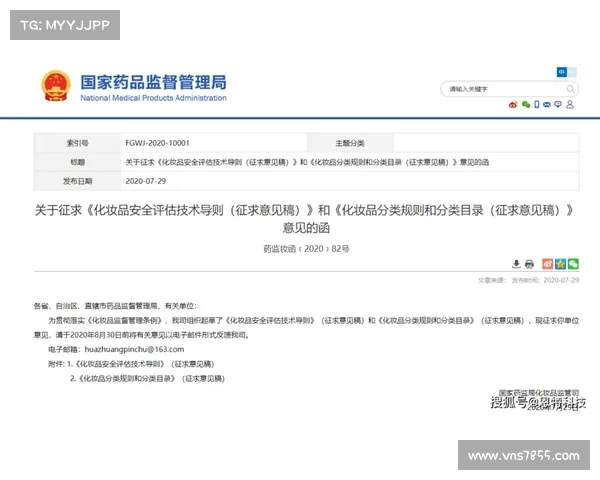Open the 国家药品监督管理局 site title
600x480 pixels.
pyautogui.click(x=153, y=82)
